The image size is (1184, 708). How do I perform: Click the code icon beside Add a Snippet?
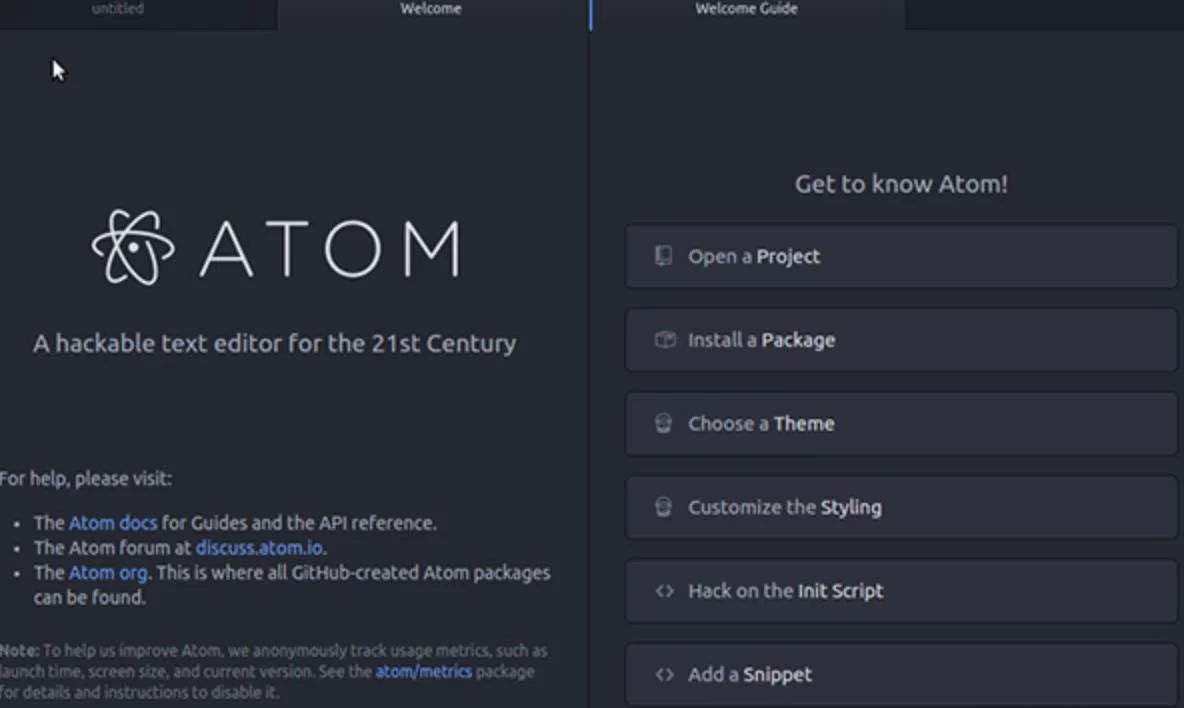(664, 675)
